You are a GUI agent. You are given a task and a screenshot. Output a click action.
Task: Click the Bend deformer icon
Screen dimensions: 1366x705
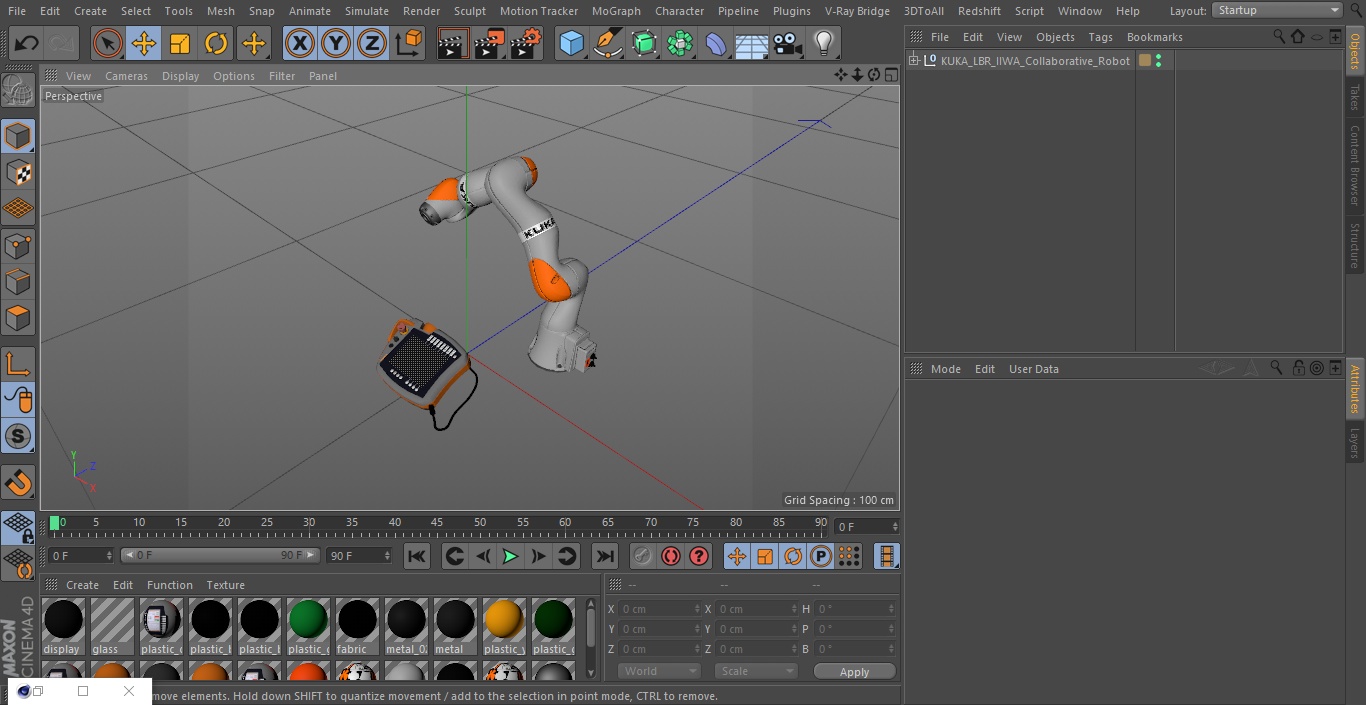point(716,43)
